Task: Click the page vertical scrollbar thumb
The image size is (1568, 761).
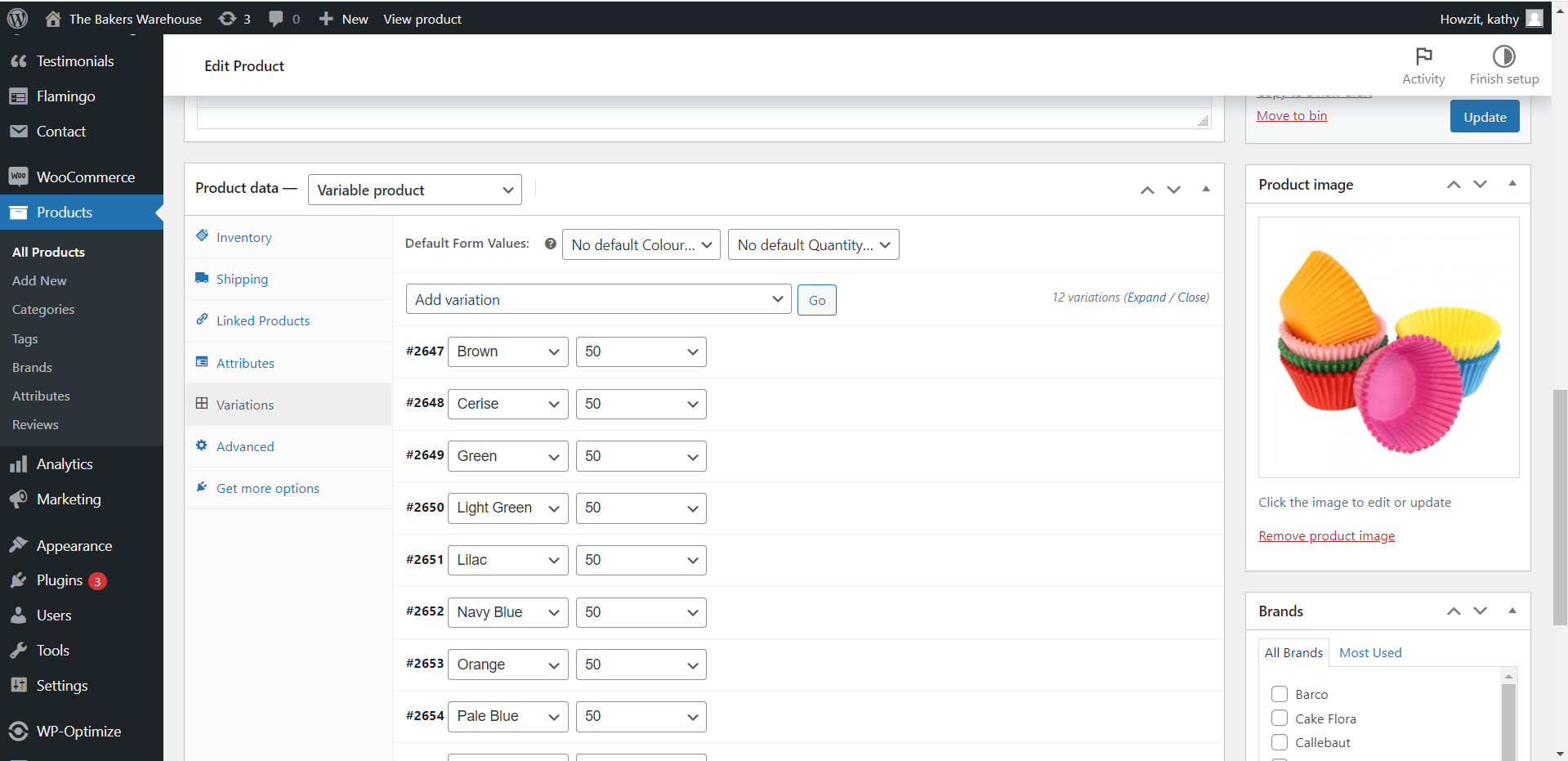Action: pyautogui.click(x=1560, y=507)
